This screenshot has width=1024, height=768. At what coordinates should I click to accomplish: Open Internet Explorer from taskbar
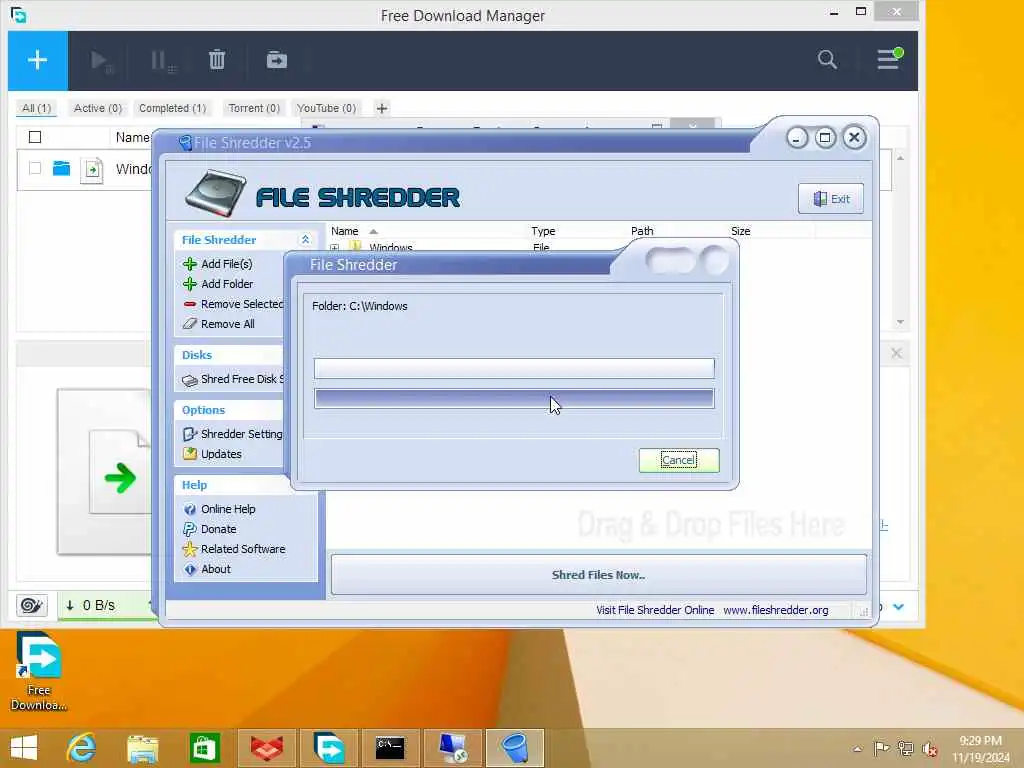[82, 748]
